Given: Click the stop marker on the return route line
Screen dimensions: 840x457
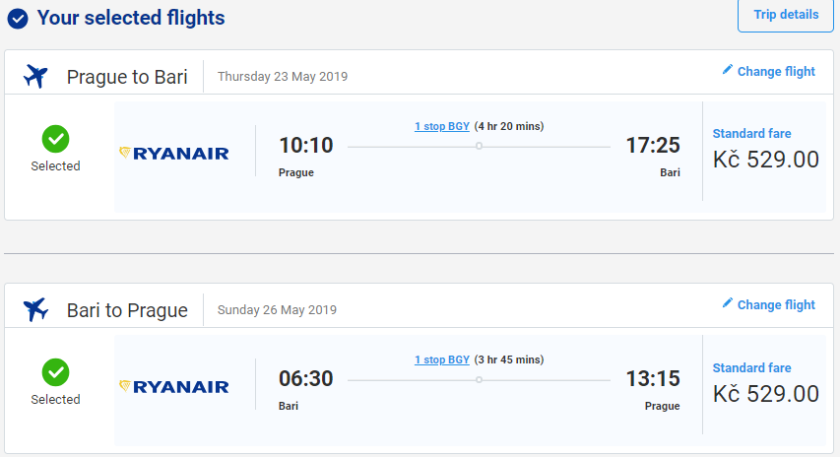Looking at the screenshot, I should [479, 379].
